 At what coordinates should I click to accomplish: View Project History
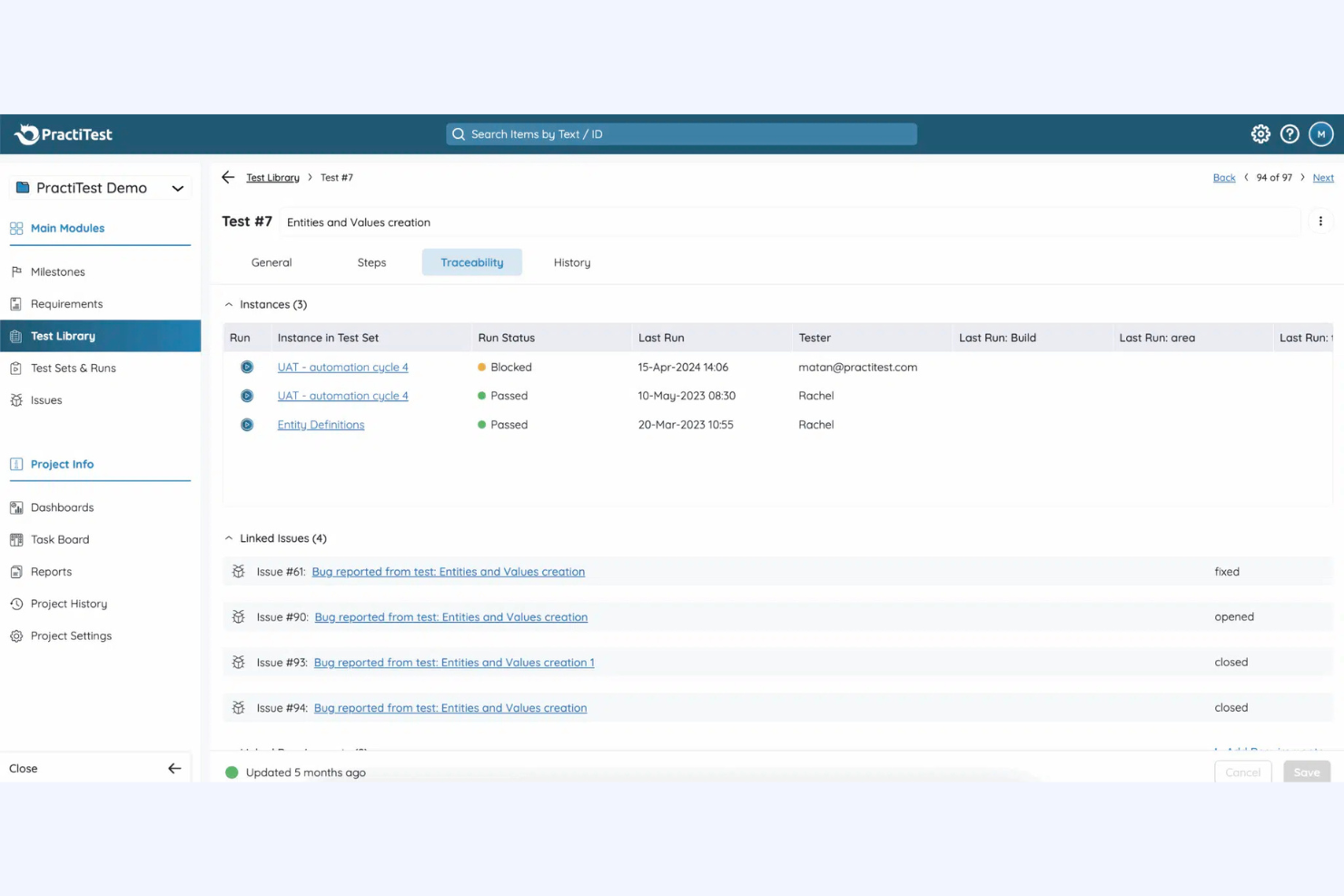coord(68,603)
